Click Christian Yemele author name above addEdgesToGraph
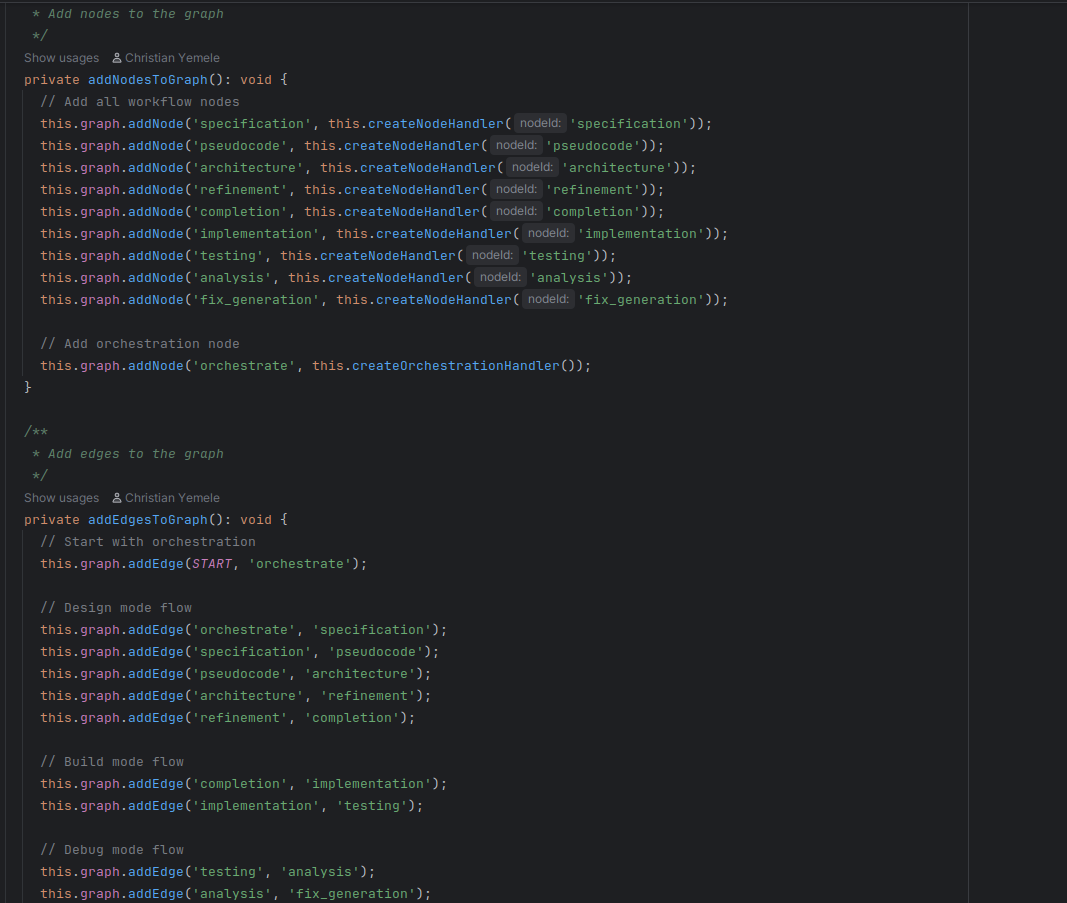The height and width of the screenshot is (903, 1067). tap(172, 498)
